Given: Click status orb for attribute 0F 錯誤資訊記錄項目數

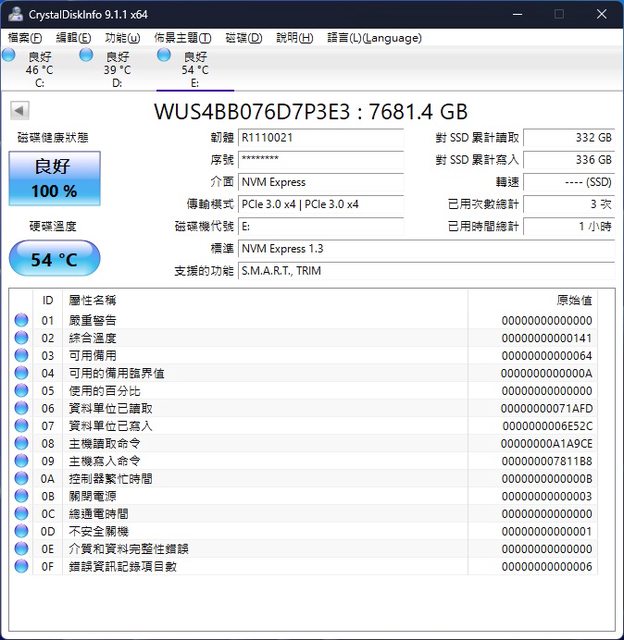Looking at the screenshot, I should point(21,566).
